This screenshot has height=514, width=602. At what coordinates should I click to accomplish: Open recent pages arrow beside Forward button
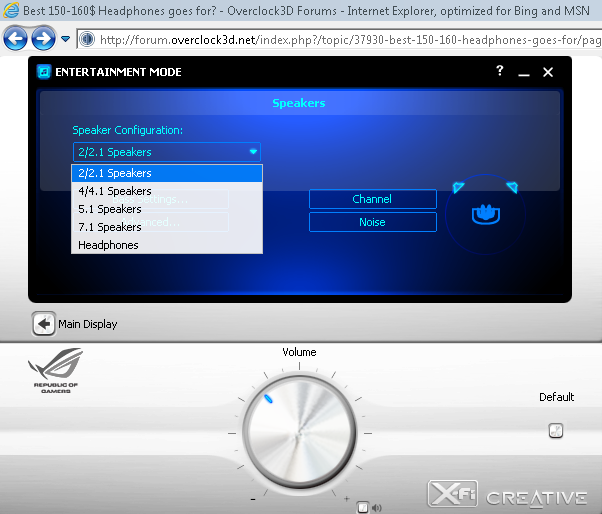(66, 39)
